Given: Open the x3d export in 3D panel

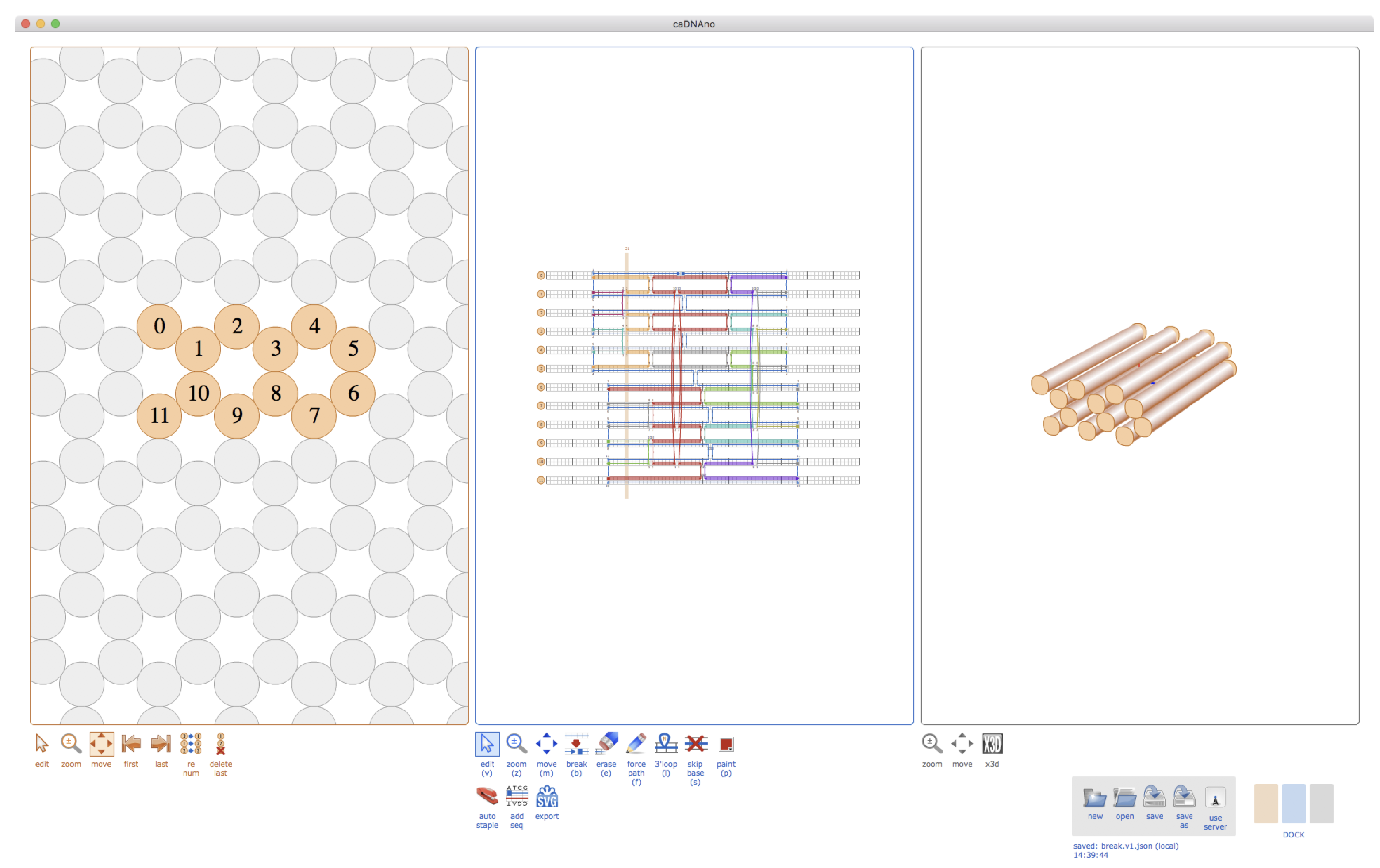Looking at the screenshot, I should point(992,744).
